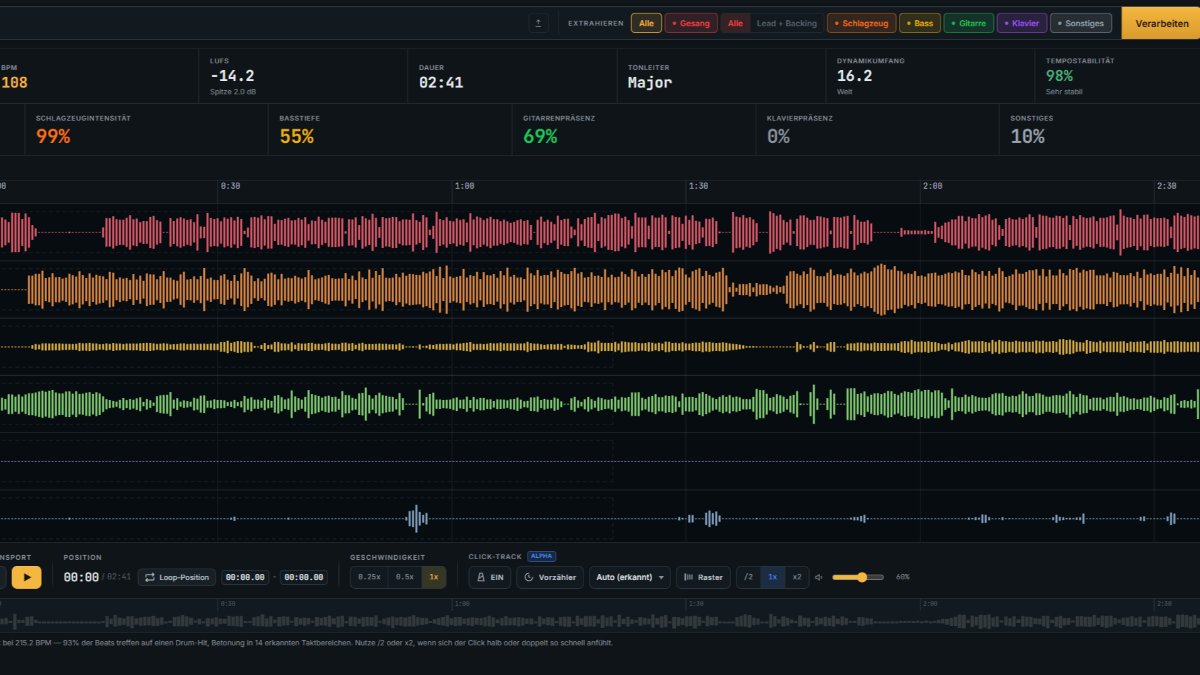Select the Lead + Backing vocal option
The image size is (1200, 675).
click(x=786, y=23)
